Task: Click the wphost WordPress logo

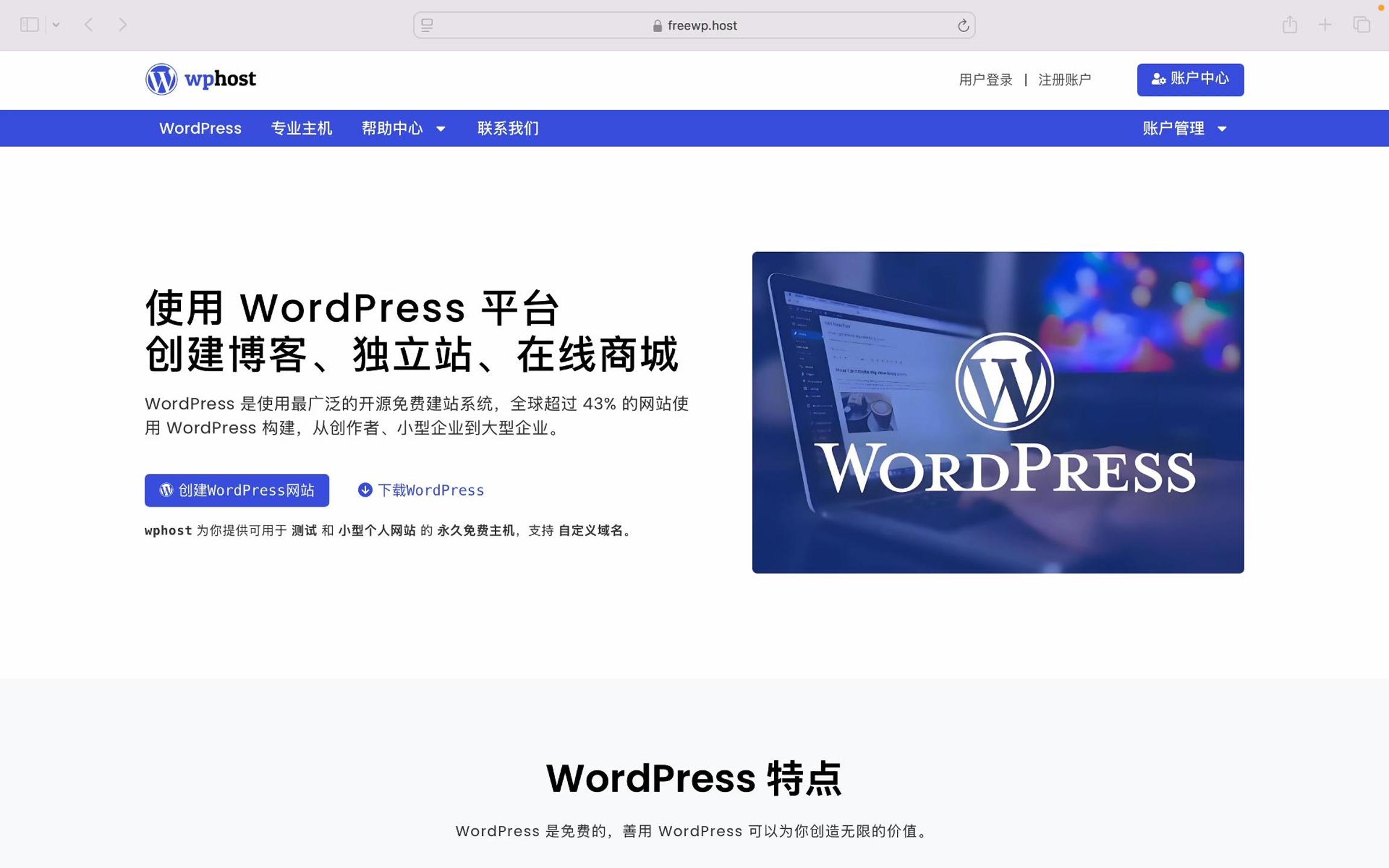Action: 200,79
